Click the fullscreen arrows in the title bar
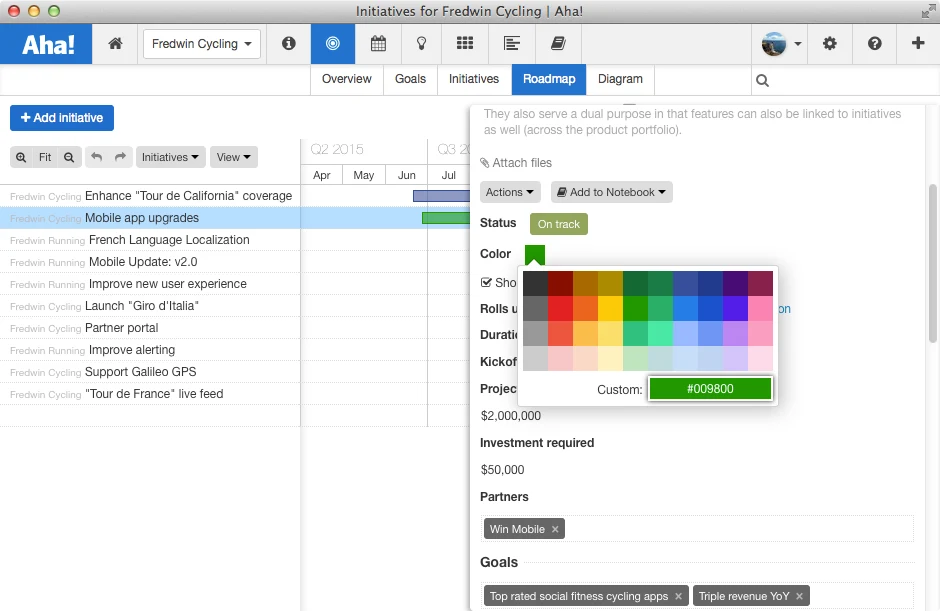 (929, 11)
